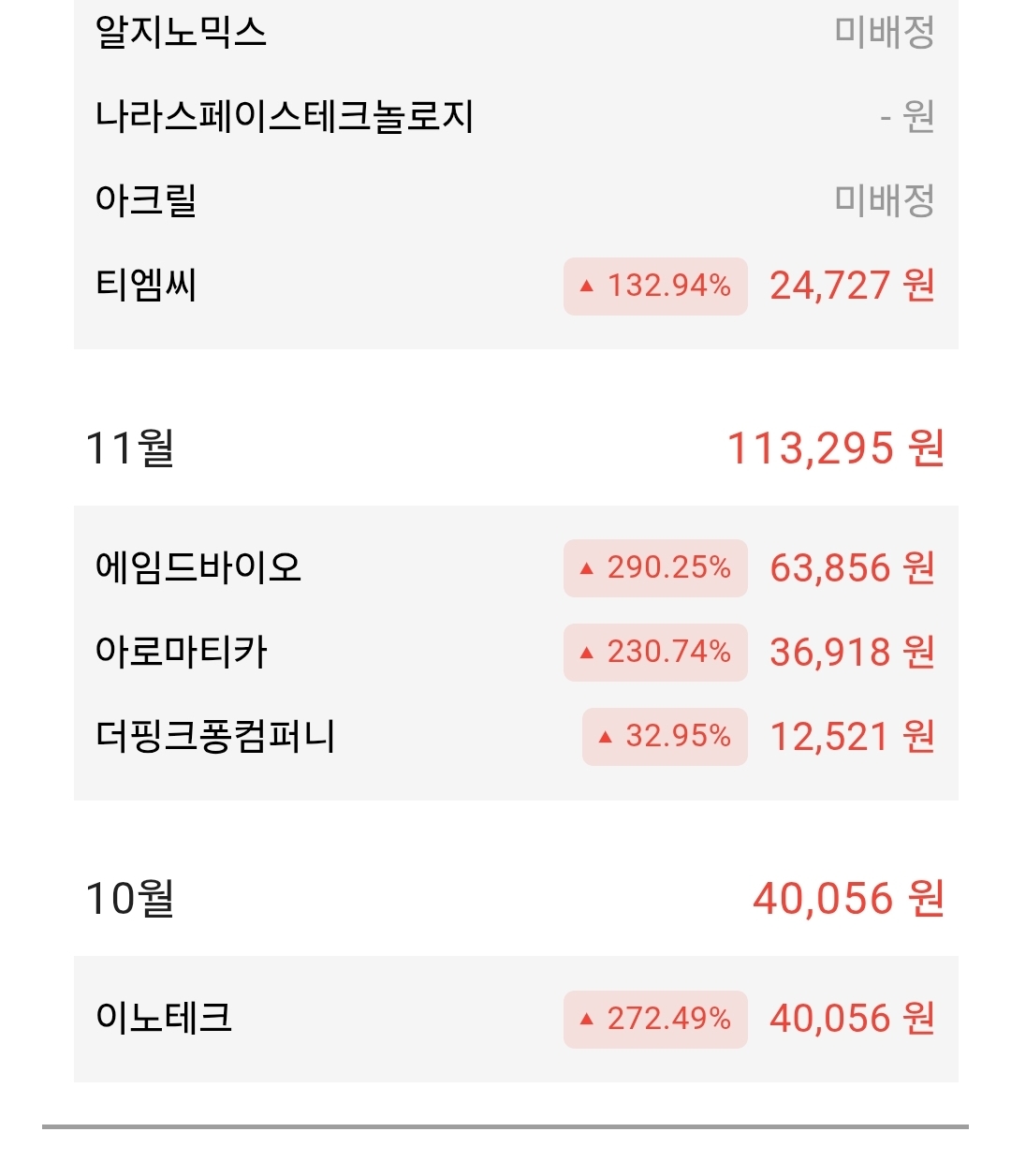
Task: Click the up triangle icon beside 230.74%
Action: (x=587, y=653)
